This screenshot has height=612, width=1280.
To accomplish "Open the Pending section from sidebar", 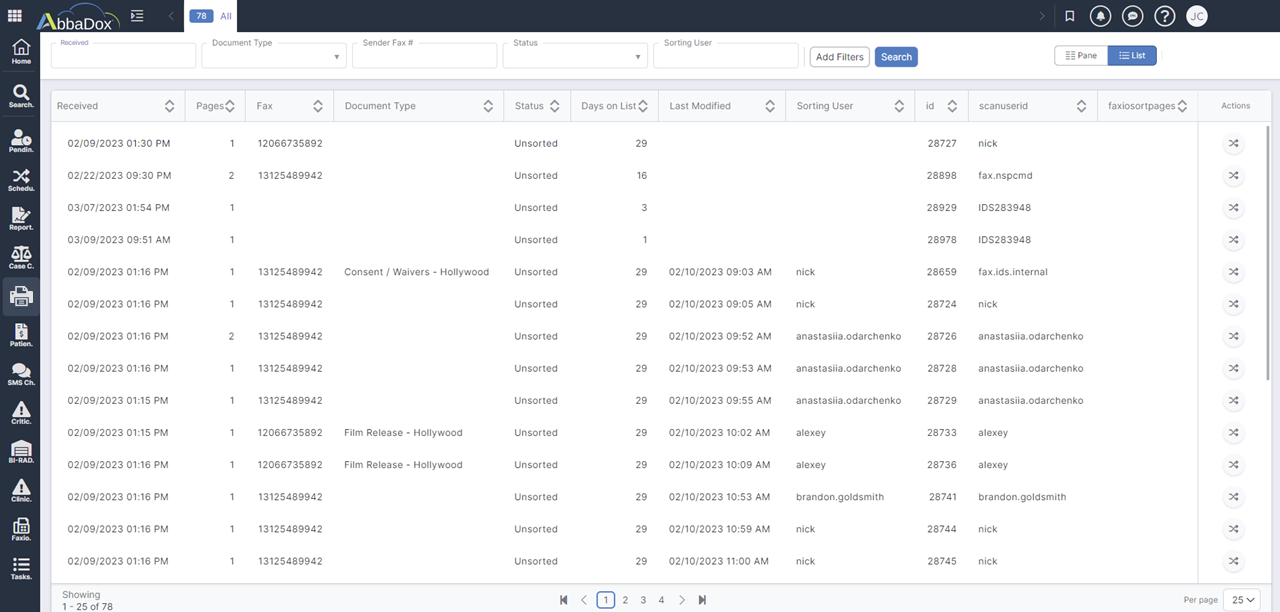I will click(x=20, y=140).
